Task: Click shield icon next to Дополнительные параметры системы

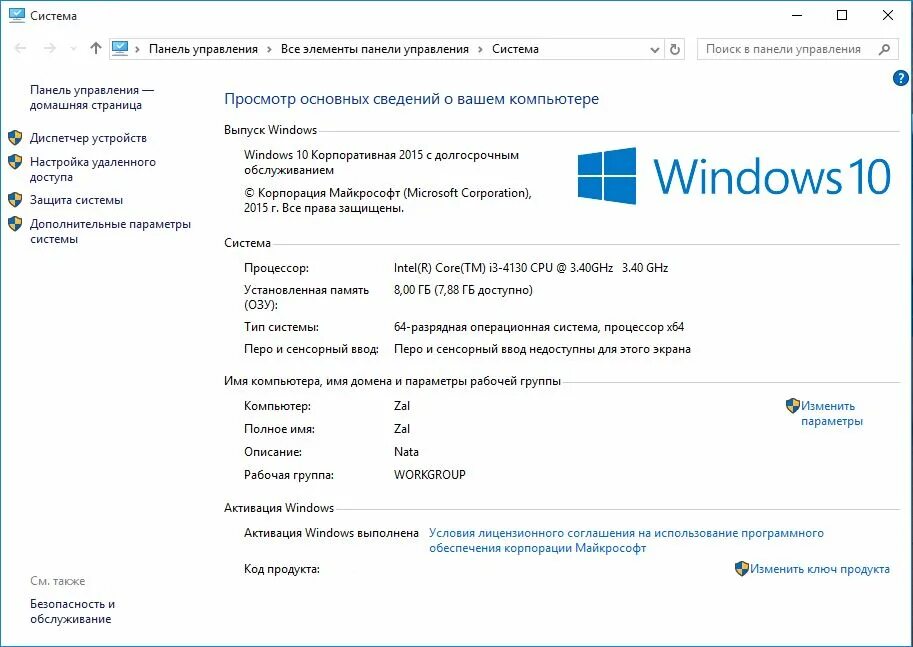Action: [15, 224]
